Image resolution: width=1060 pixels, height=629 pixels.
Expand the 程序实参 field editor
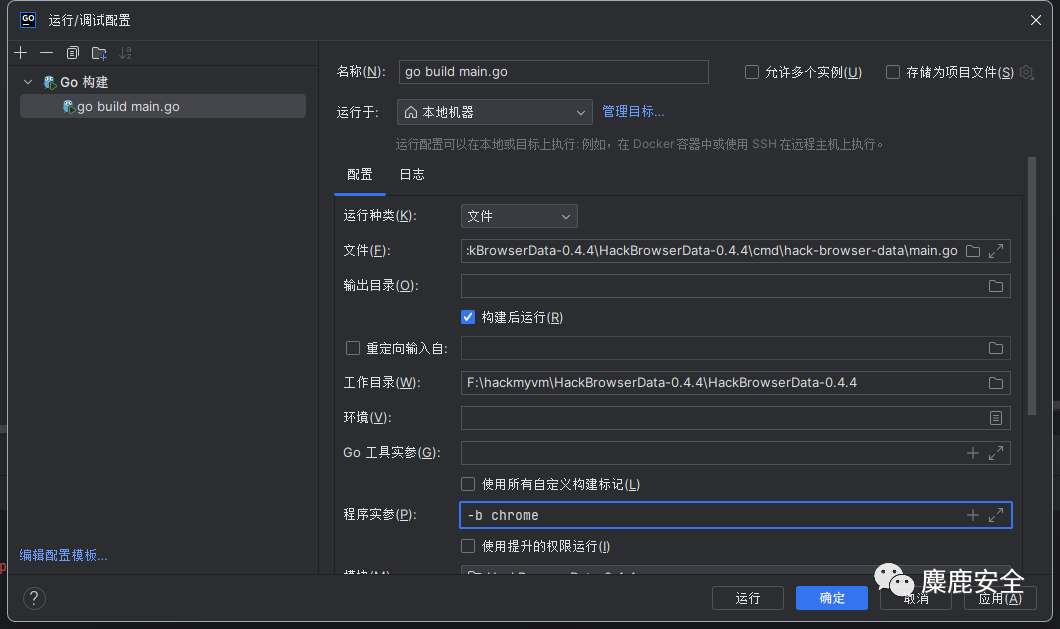click(995, 515)
